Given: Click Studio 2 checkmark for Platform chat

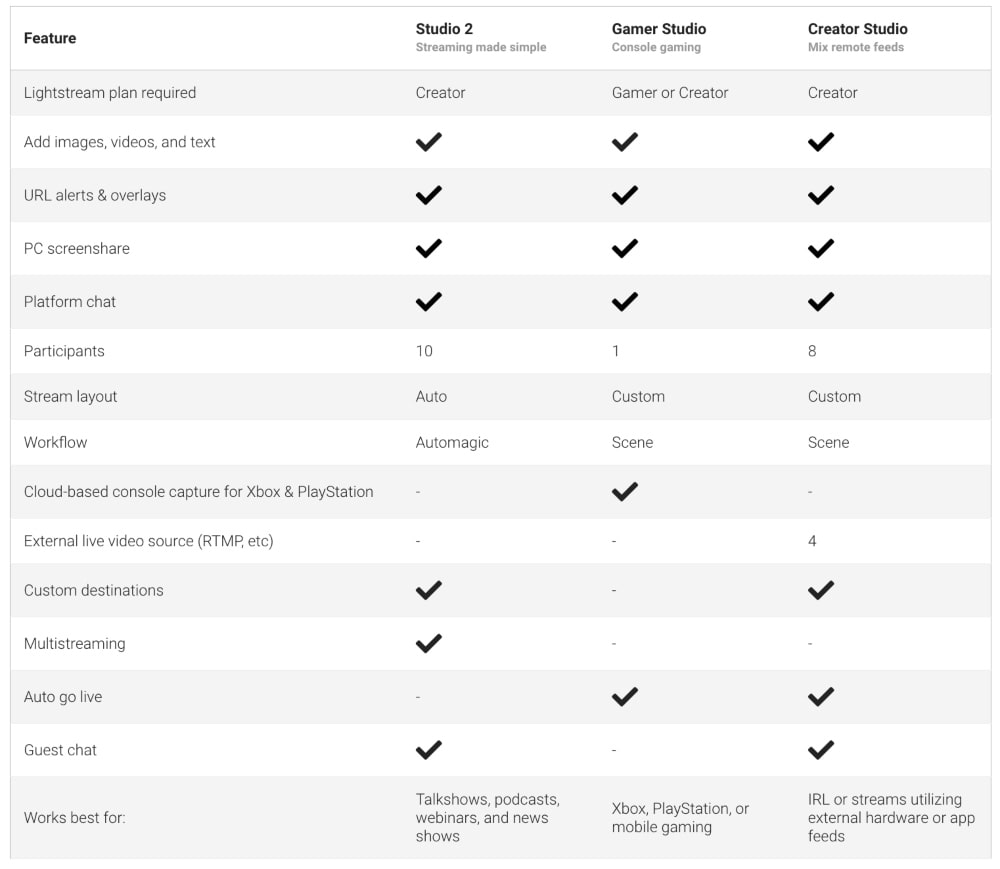Looking at the screenshot, I should pos(428,301).
